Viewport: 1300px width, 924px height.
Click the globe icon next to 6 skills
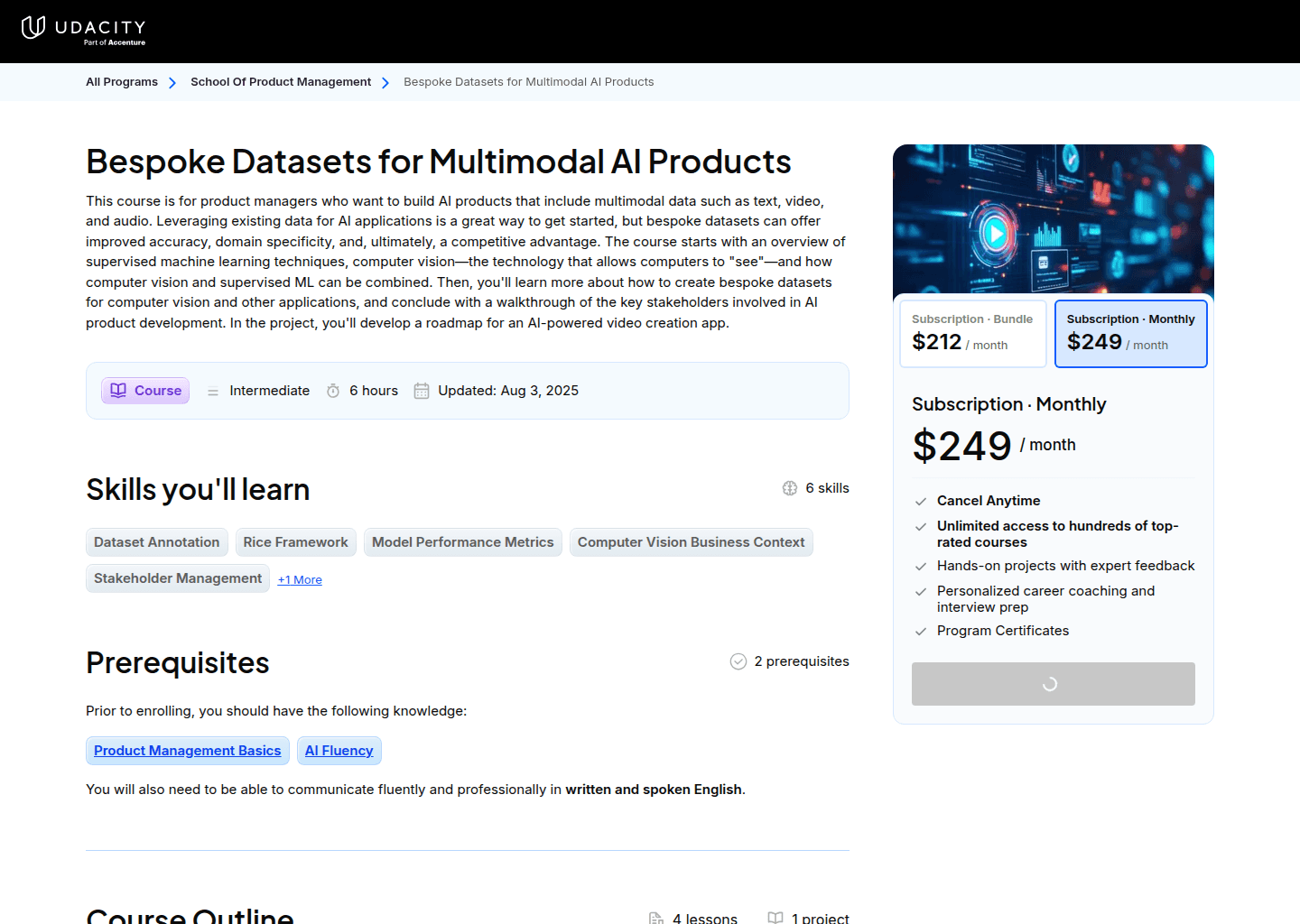tap(790, 488)
